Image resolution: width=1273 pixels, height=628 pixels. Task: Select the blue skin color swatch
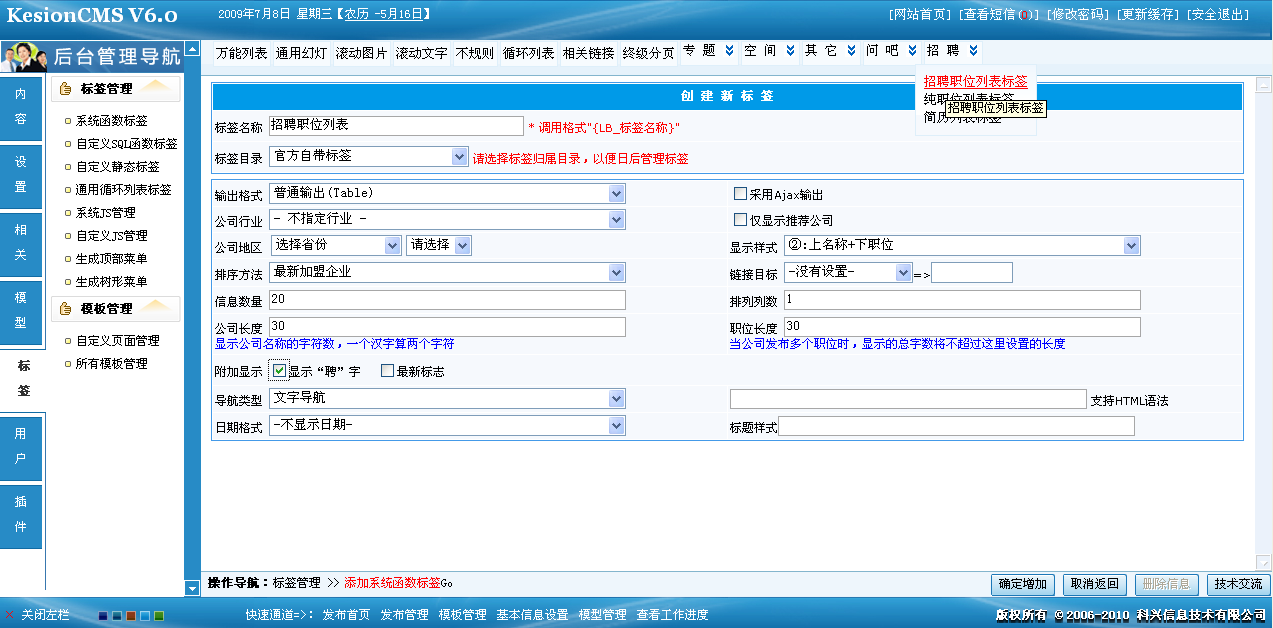144,616
